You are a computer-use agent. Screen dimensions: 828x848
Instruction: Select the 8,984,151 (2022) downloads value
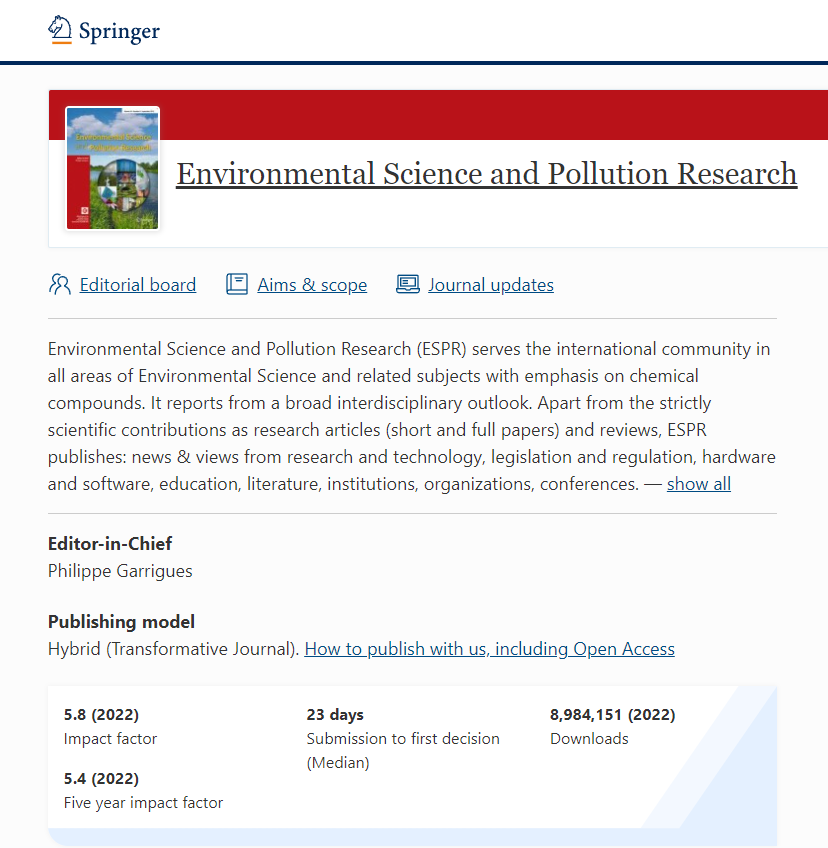coord(613,714)
